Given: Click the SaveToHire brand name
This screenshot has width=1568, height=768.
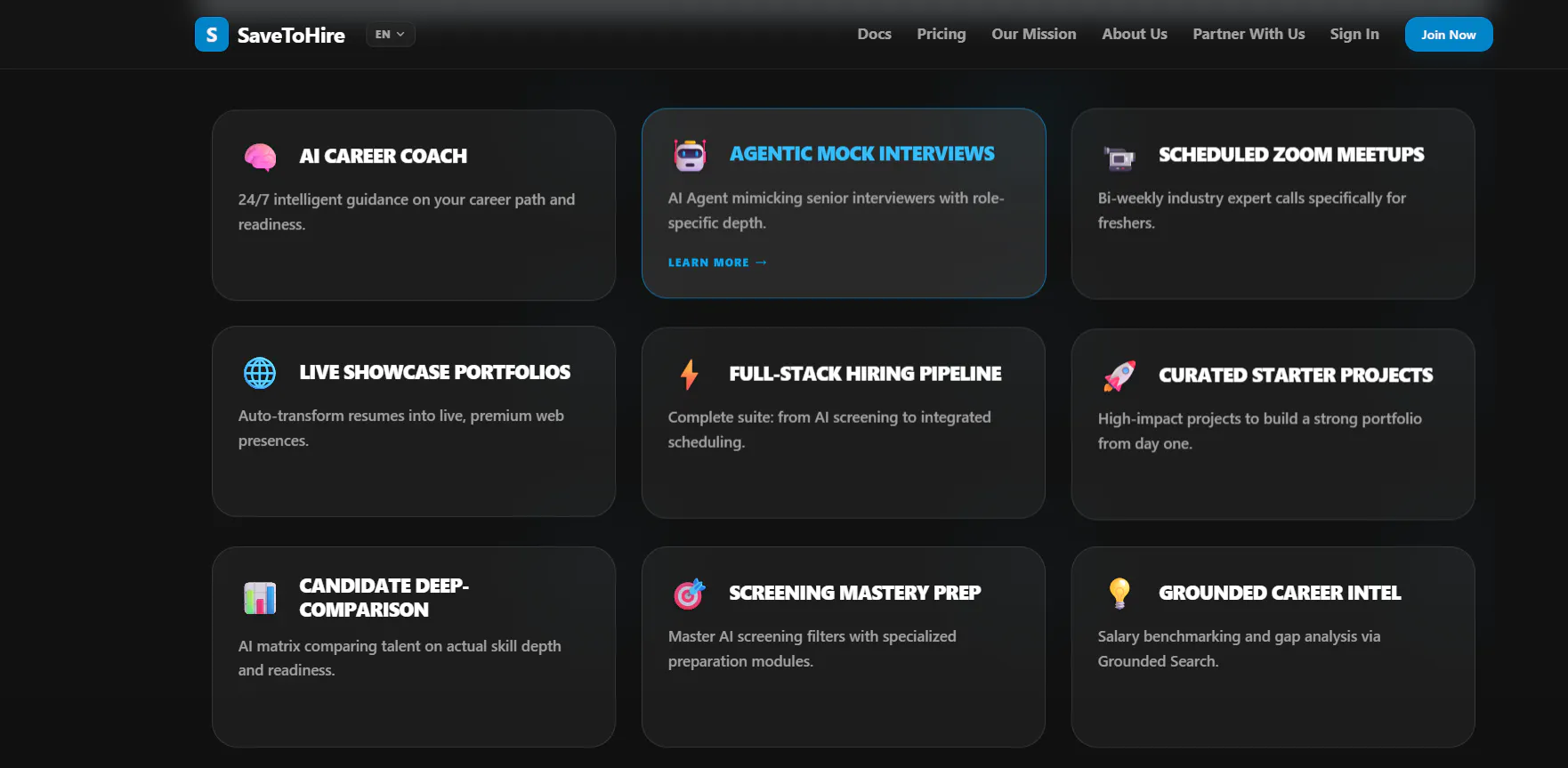Looking at the screenshot, I should click(291, 36).
